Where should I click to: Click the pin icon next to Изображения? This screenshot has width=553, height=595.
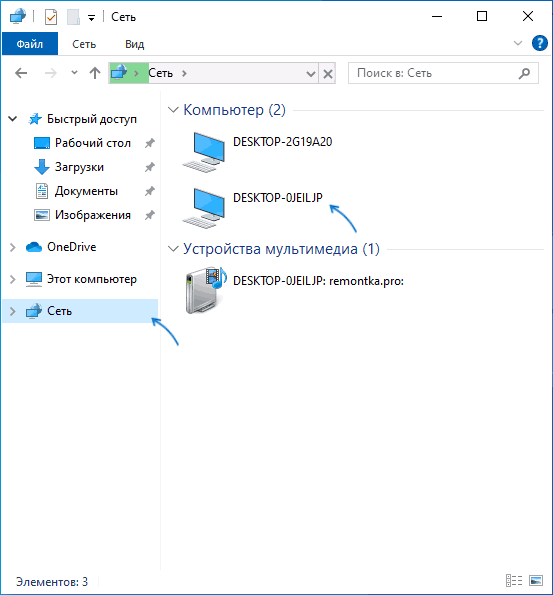(x=150, y=215)
